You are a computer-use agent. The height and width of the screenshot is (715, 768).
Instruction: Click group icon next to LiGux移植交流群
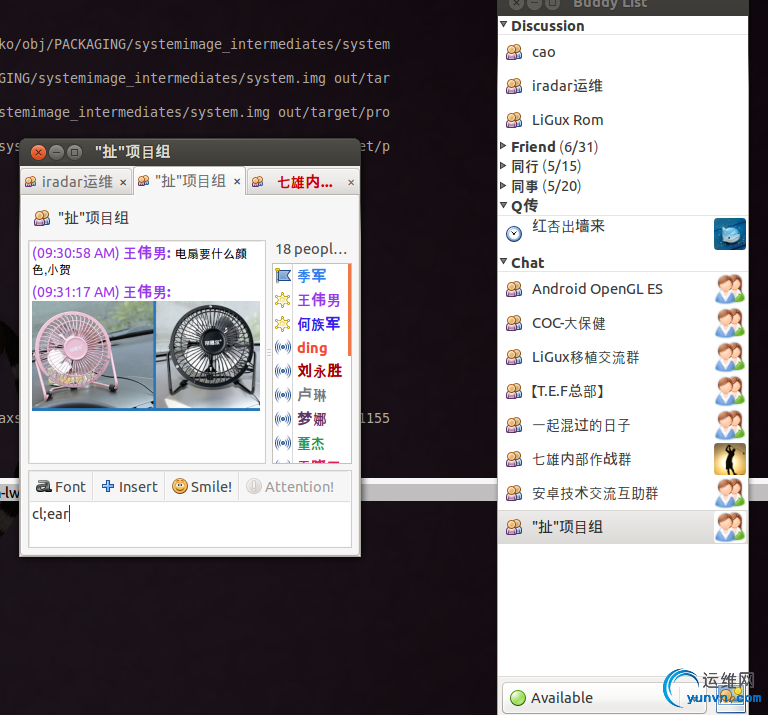pos(514,358)
